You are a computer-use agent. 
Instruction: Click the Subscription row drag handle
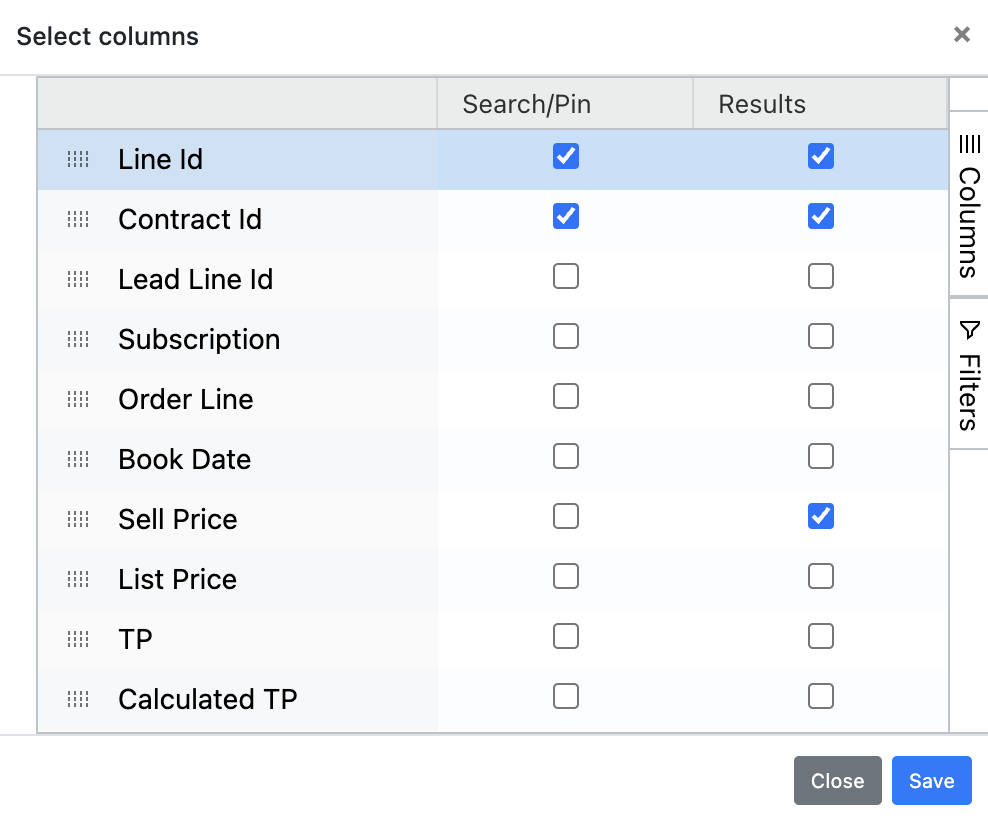(x=78, y=339)
